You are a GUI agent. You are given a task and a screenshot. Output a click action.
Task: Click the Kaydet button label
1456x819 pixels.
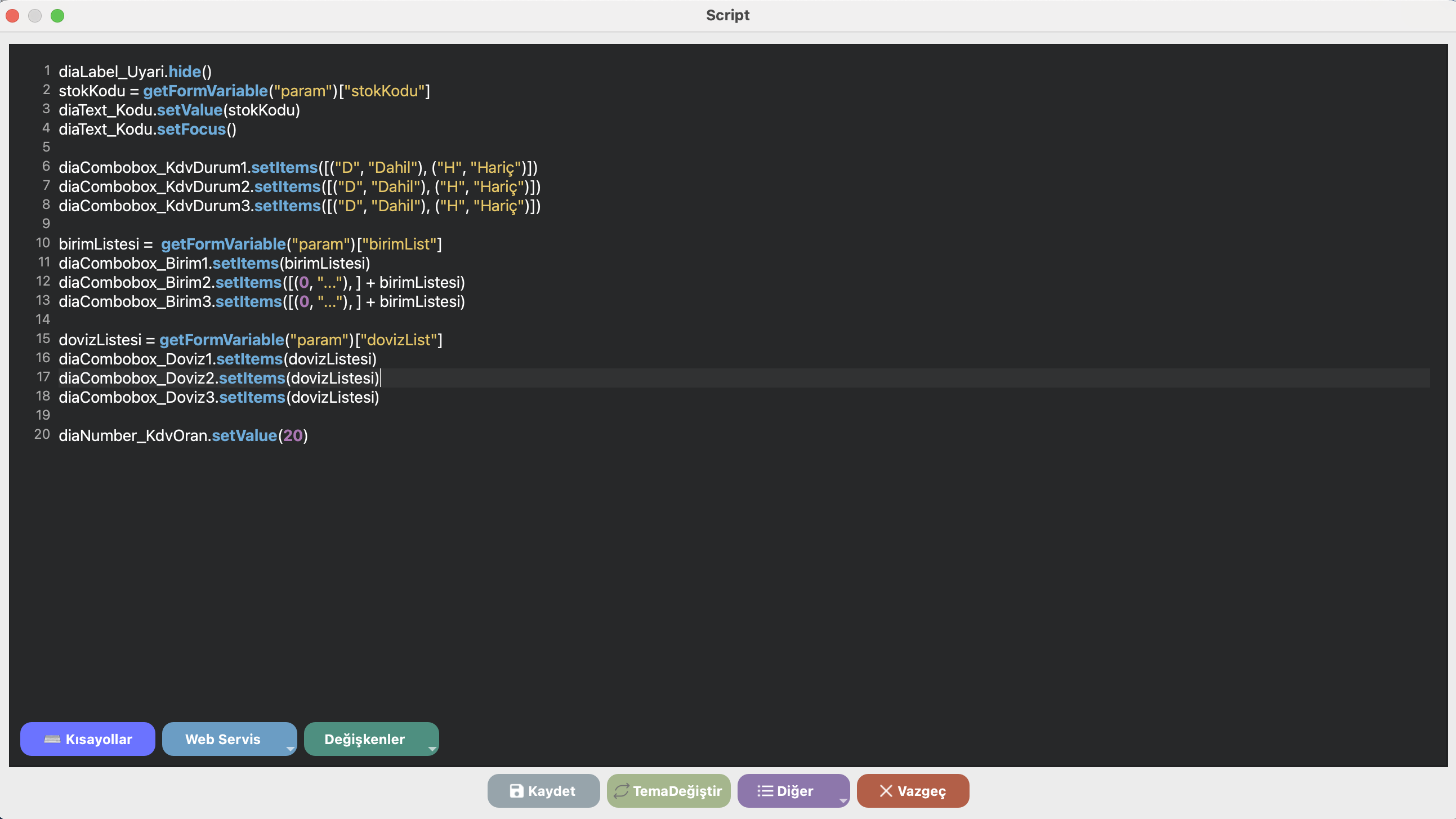(551, 791)
